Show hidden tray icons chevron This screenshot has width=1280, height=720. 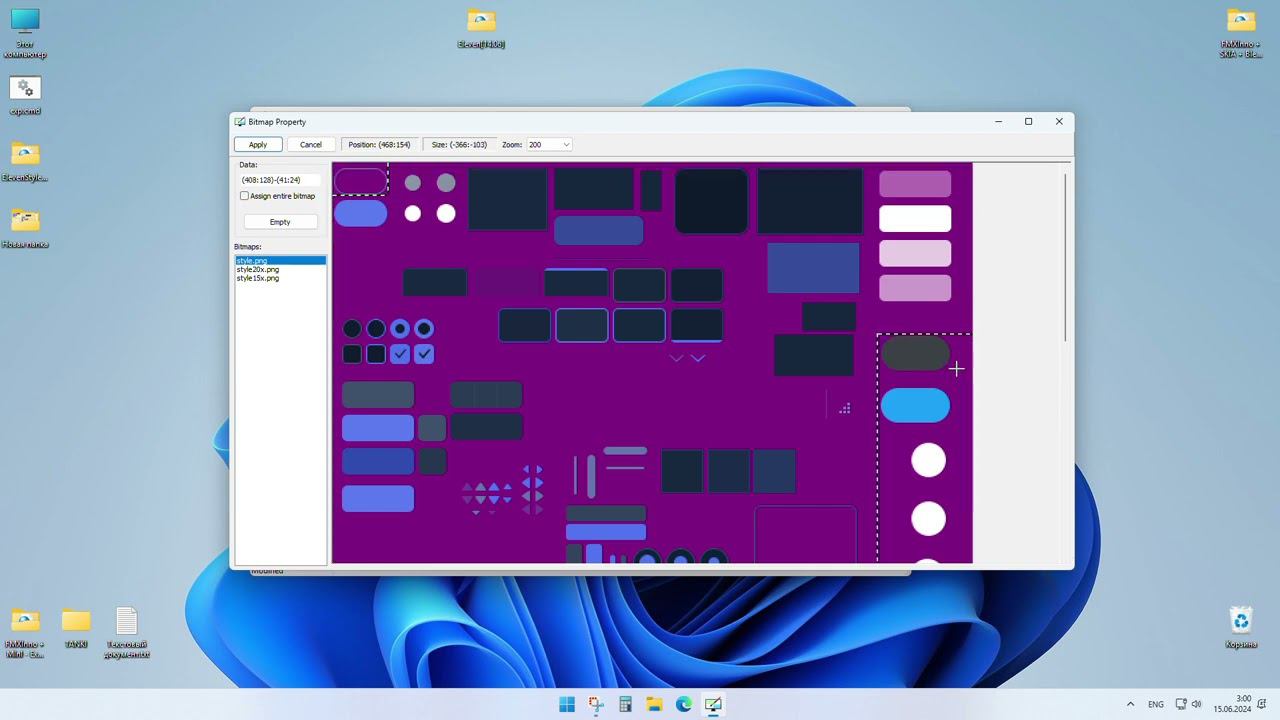1131,704
